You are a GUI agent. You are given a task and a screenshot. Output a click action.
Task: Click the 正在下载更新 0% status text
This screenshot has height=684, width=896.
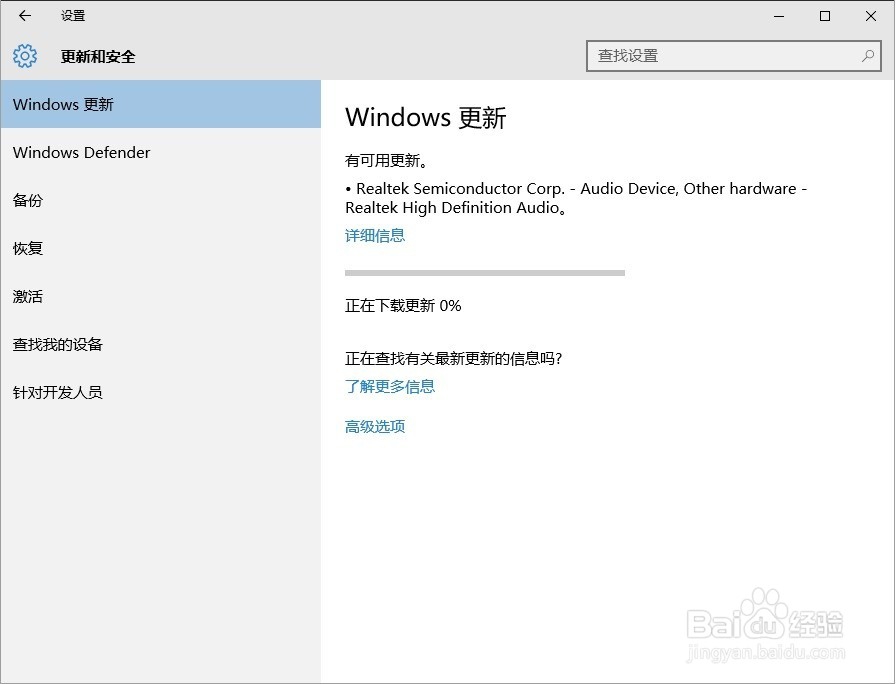pyautogui.click(x=403, y=306)
